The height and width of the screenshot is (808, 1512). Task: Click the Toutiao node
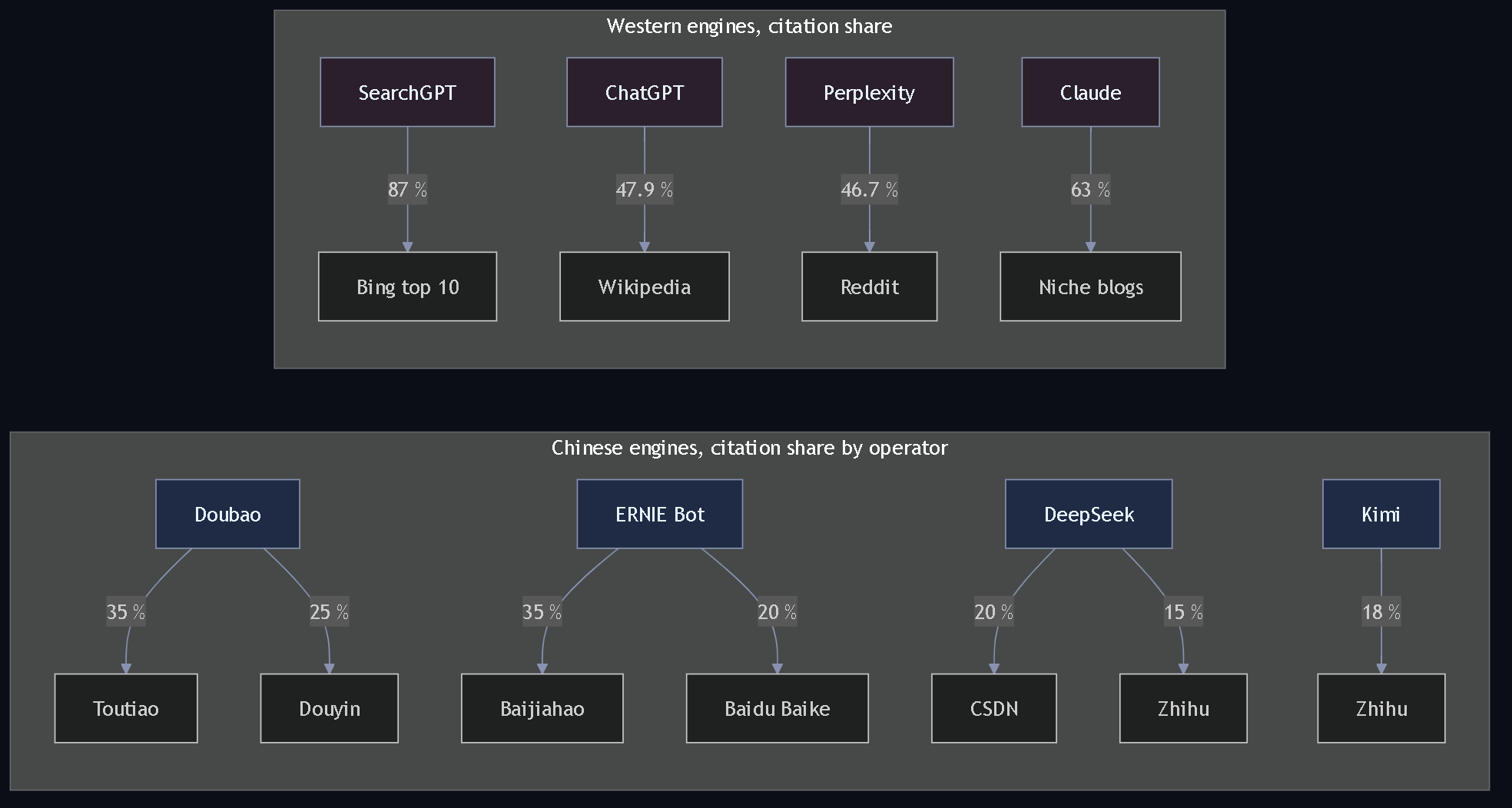point(126,708)
